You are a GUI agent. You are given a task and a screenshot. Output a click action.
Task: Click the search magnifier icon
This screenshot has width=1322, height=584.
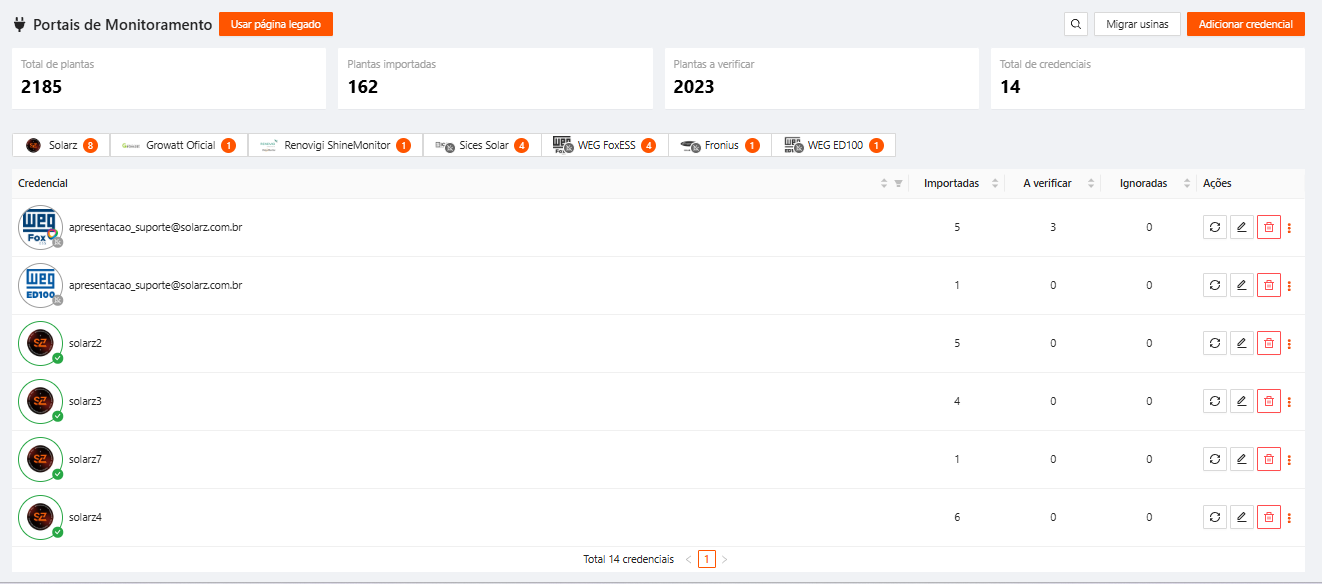(1076, 24)
